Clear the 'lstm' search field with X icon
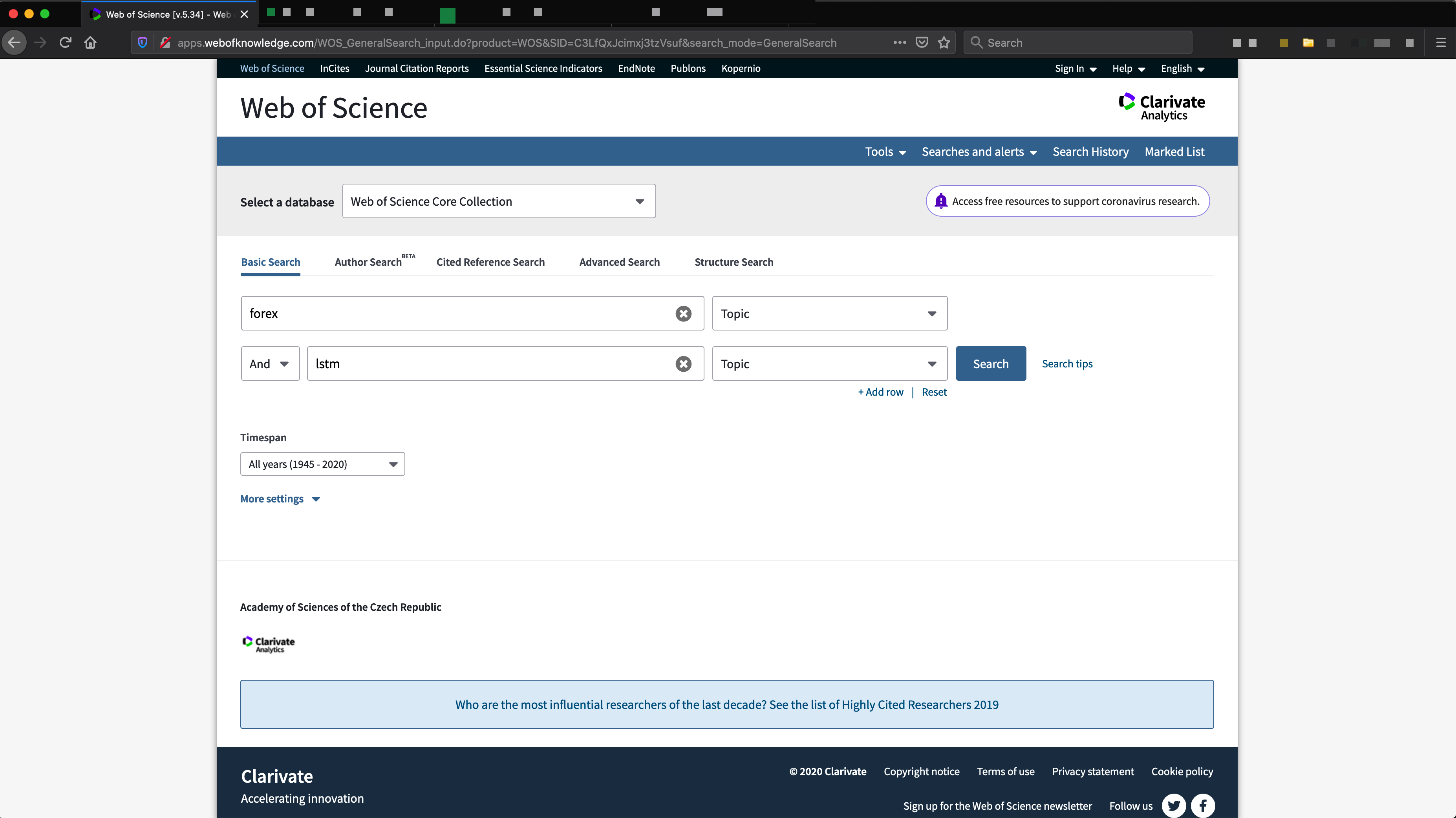The width and height of the screenshot is (1456, 818). tap(683, 364)
